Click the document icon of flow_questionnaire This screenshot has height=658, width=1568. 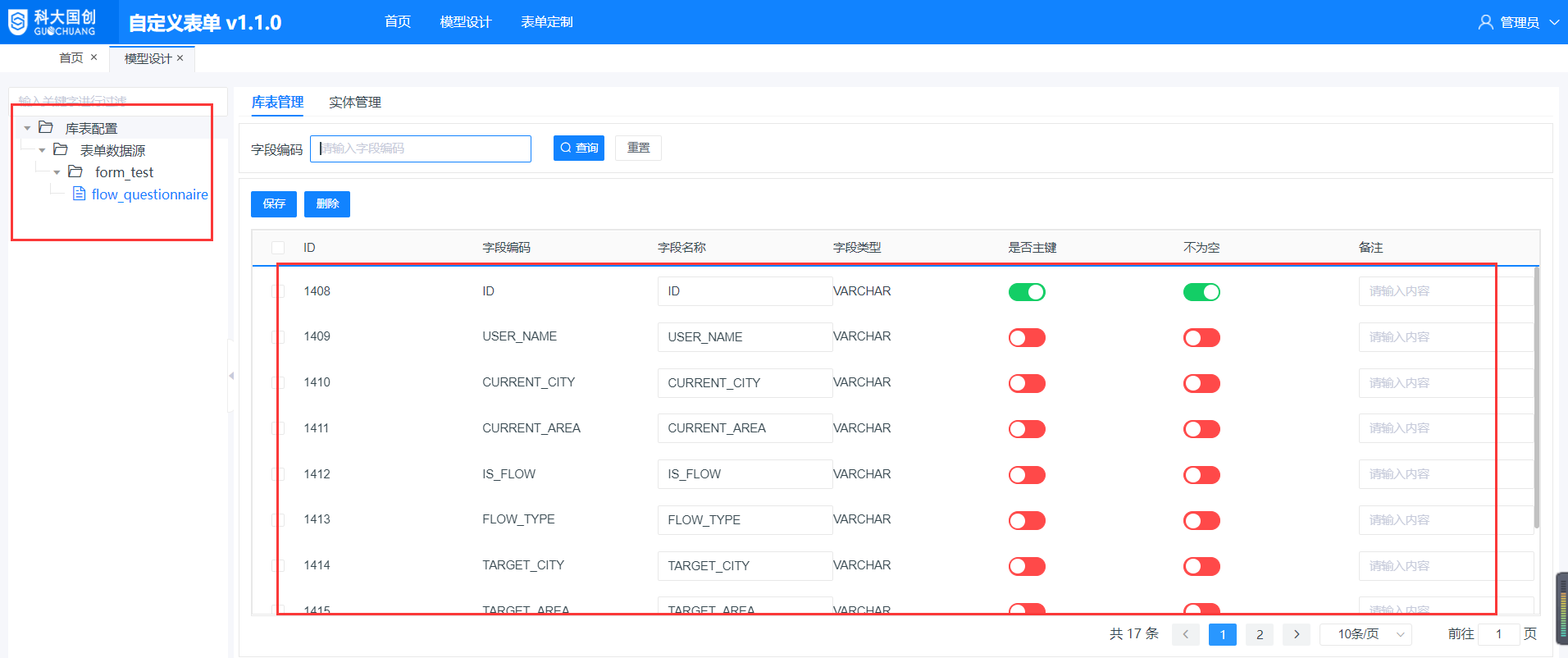[x=80, y=194]
